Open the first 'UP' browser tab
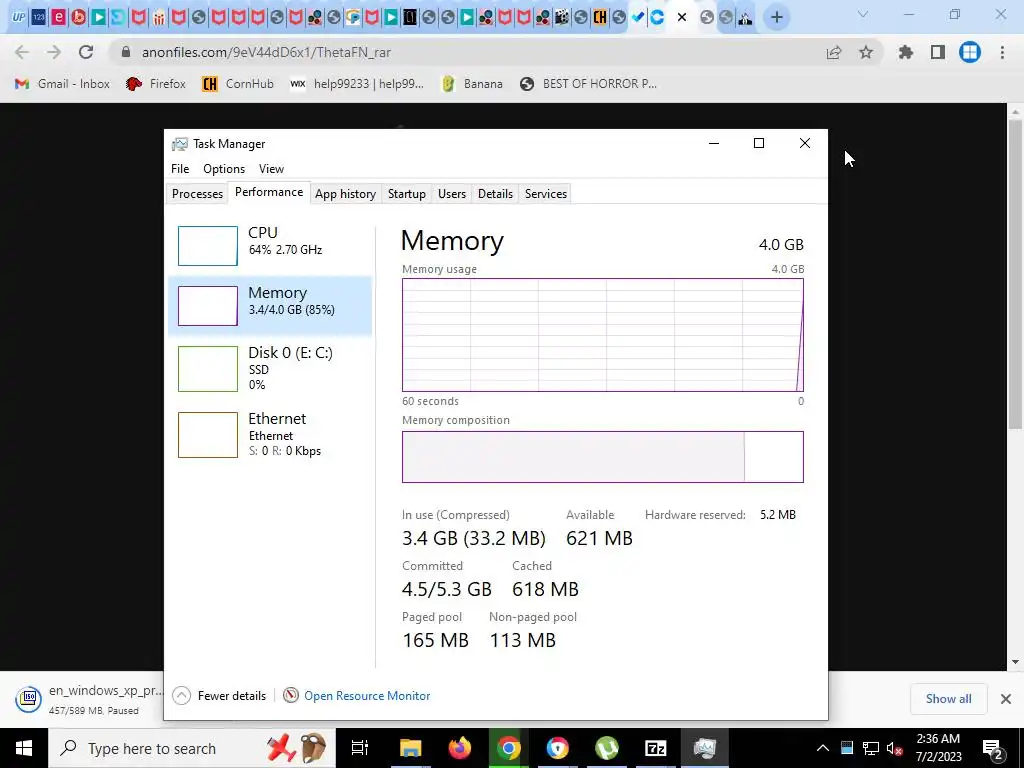Image resolution: width=1024 pixels, height=768 pixels. pyautogui.click(x=18, y=18)
